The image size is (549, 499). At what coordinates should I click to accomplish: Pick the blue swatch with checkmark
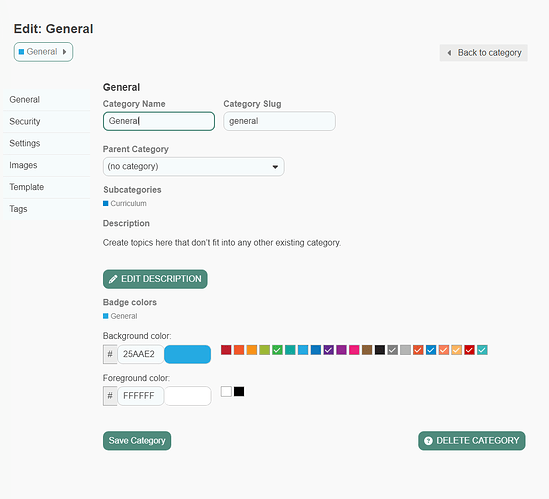(431, 350)
